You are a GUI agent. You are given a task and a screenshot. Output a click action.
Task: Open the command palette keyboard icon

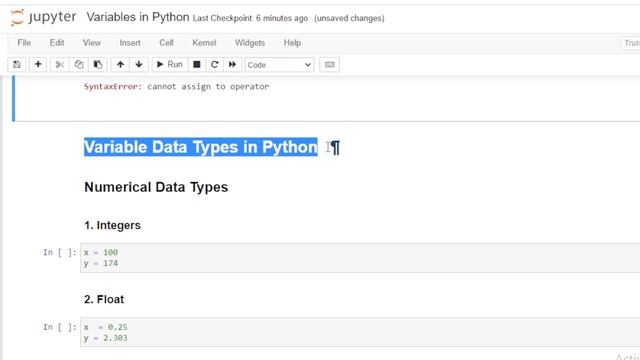[329, 64]
